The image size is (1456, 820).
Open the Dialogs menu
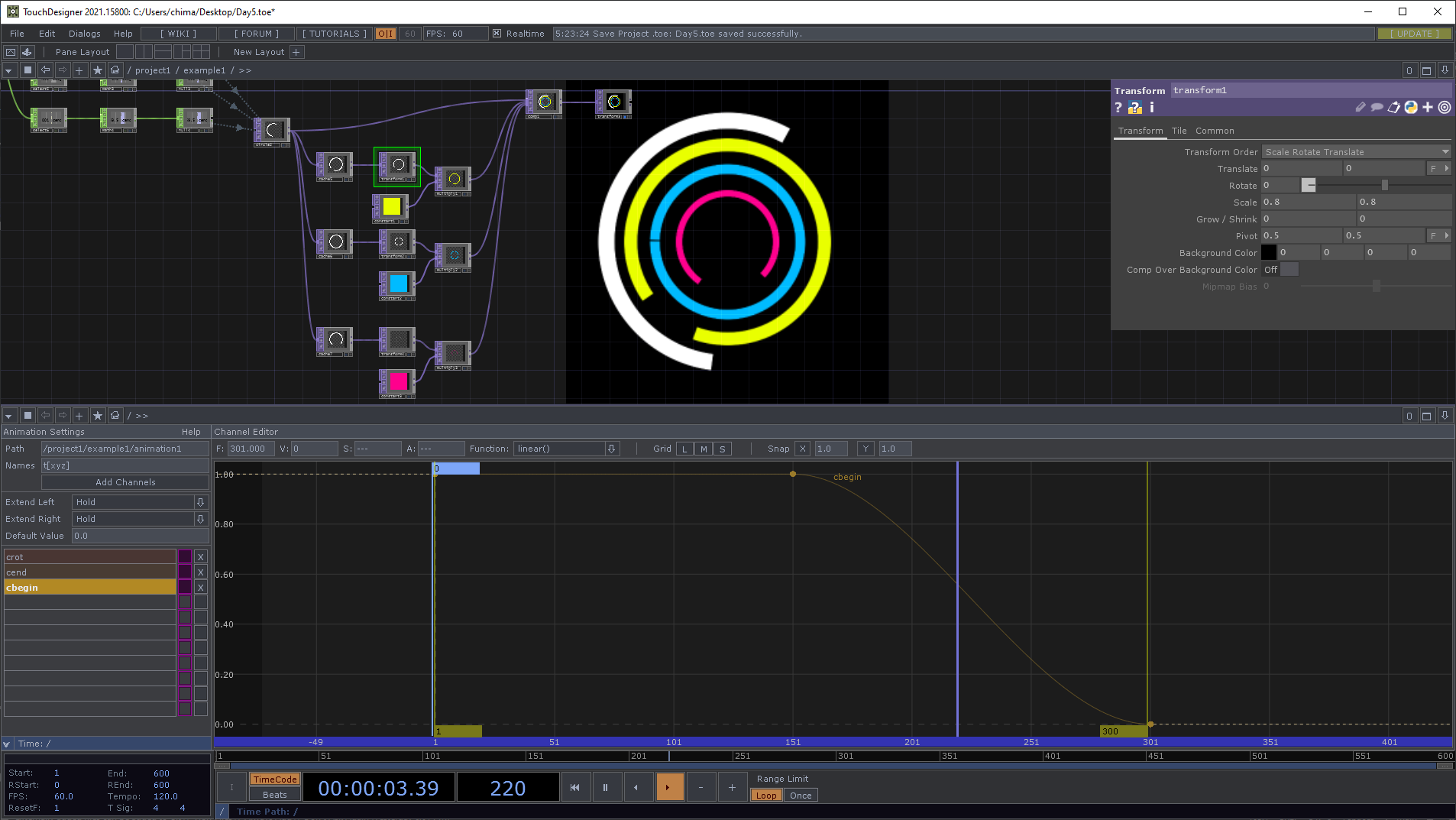click(x=84, y=34)
